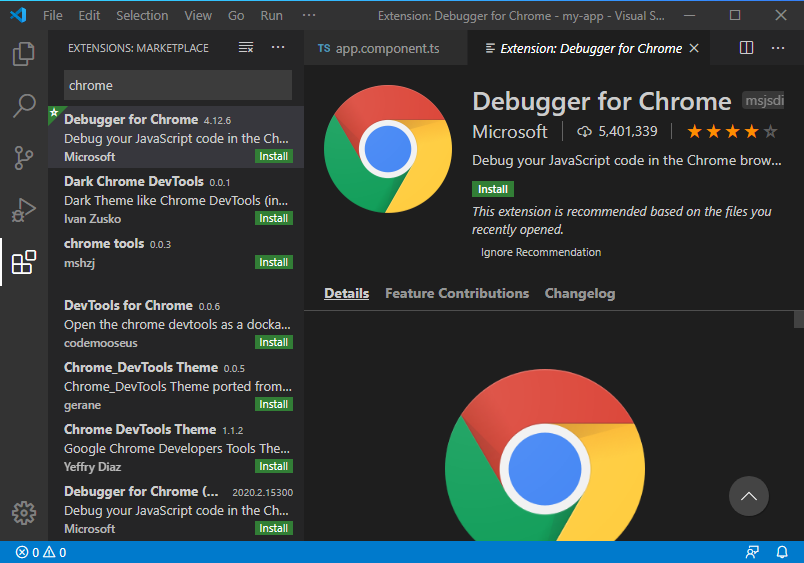This screenshot has height=563, width=804.
Task: Select Chrome DevTools Theme 1.1.2 item
Action: coord(176,447)
